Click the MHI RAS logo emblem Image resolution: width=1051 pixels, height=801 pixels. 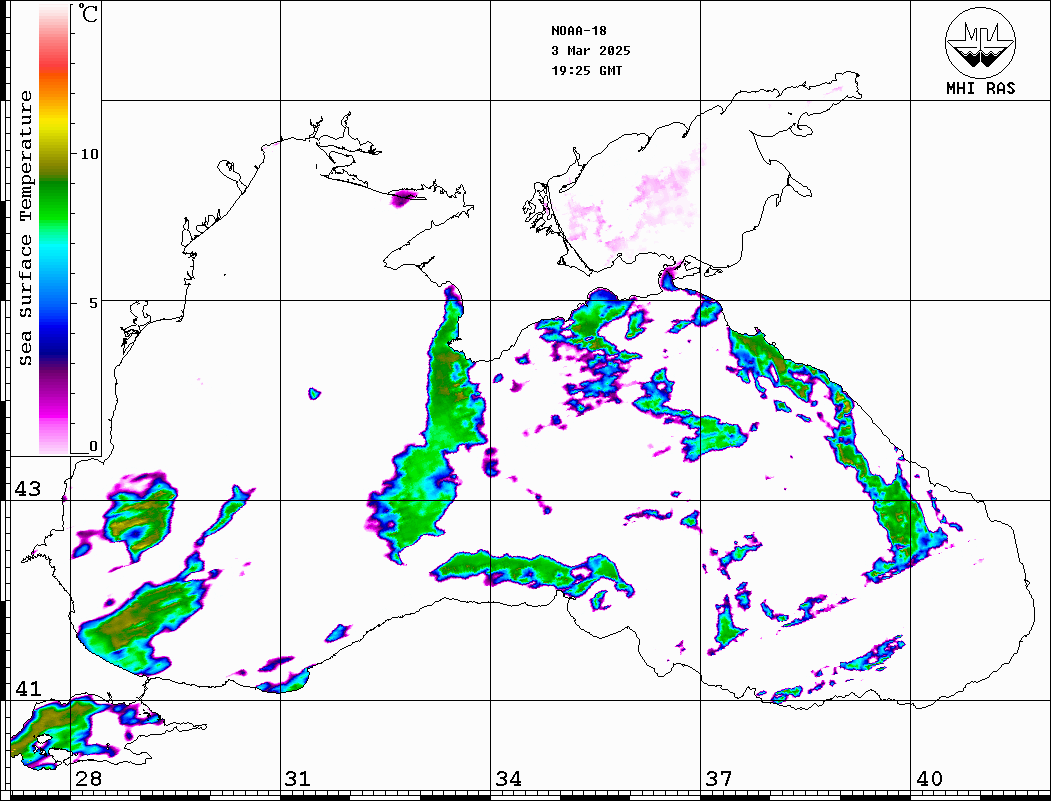[x=981, y=42]
